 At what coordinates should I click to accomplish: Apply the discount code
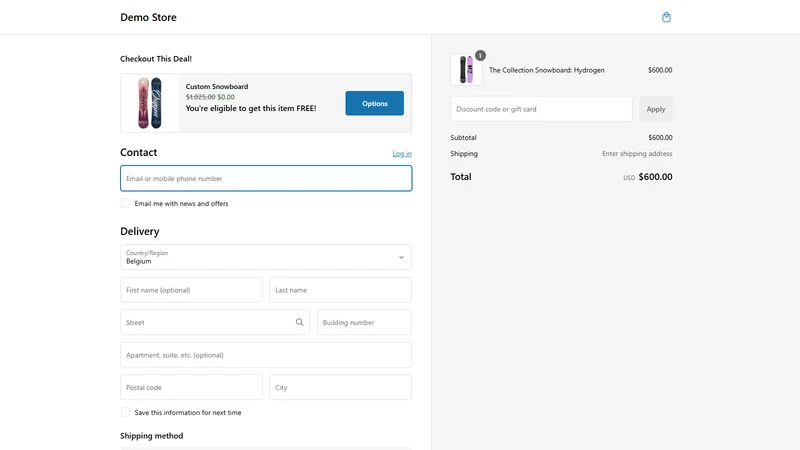(656, 109)
